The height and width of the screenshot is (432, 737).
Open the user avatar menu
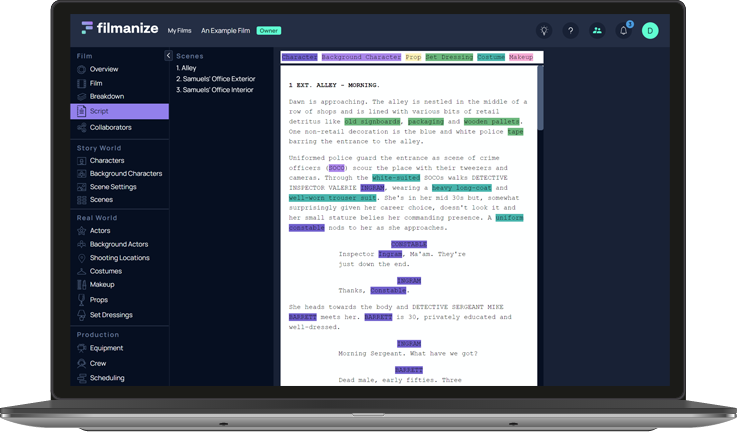tap(650, 31)
